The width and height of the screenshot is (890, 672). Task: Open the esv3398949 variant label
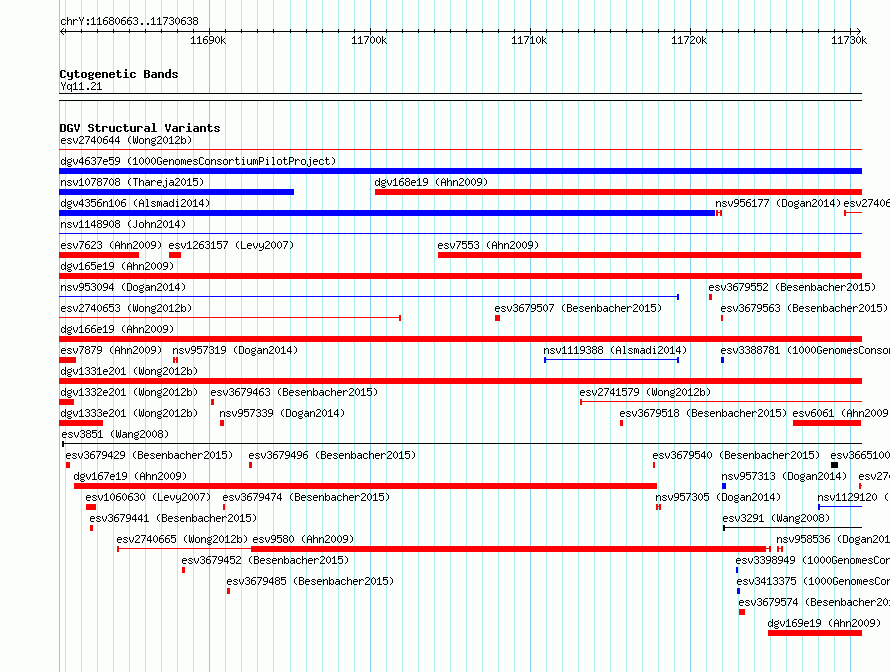click(x=812, y=560)
